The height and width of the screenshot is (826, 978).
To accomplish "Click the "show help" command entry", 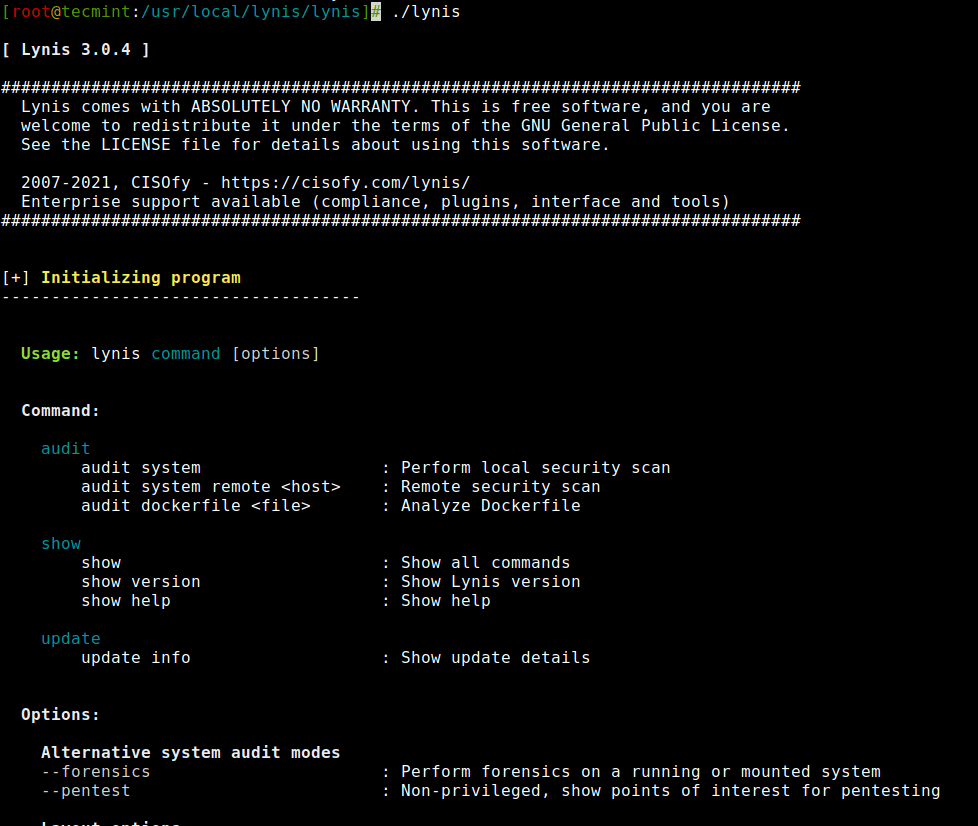I will tap(126, 601).
